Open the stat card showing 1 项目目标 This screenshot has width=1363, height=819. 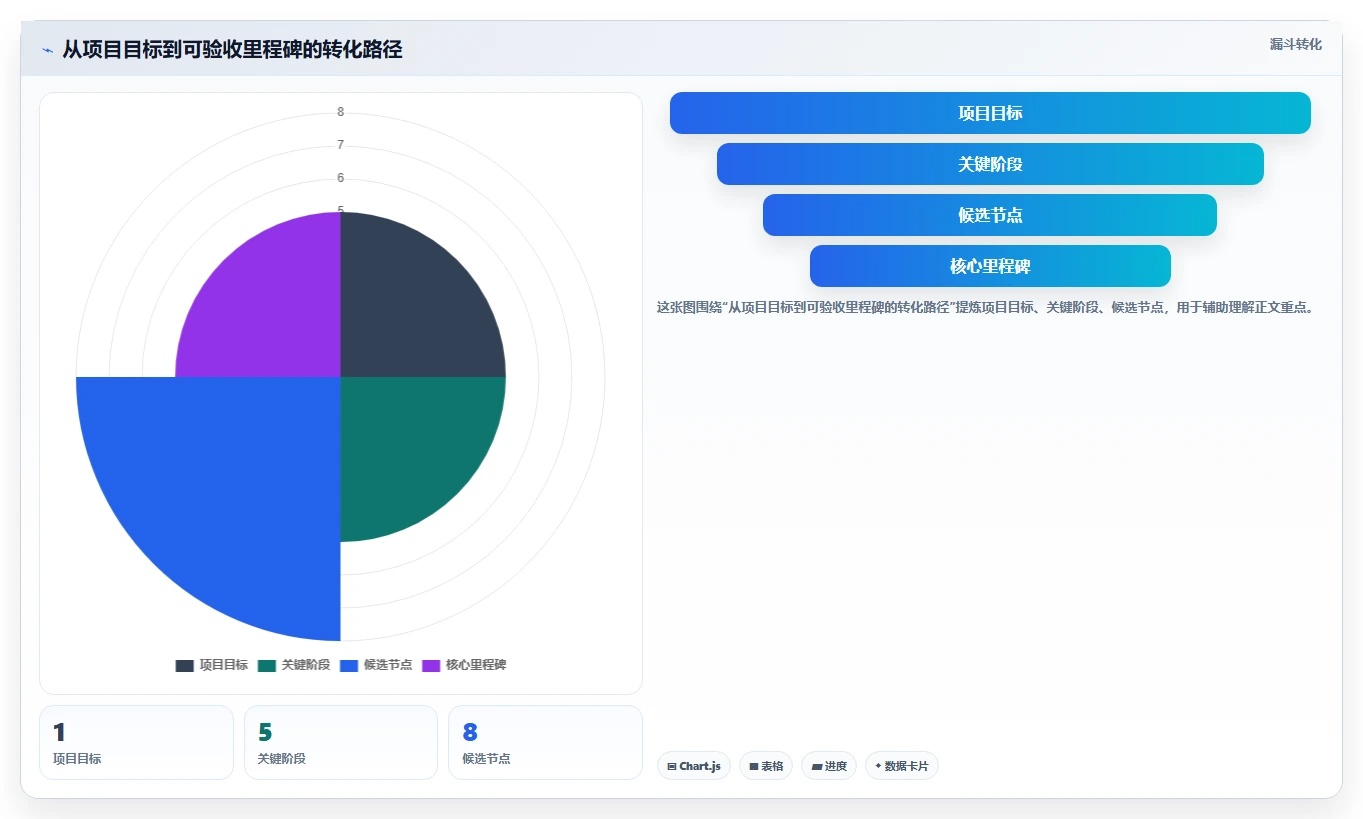coord(136,742)
